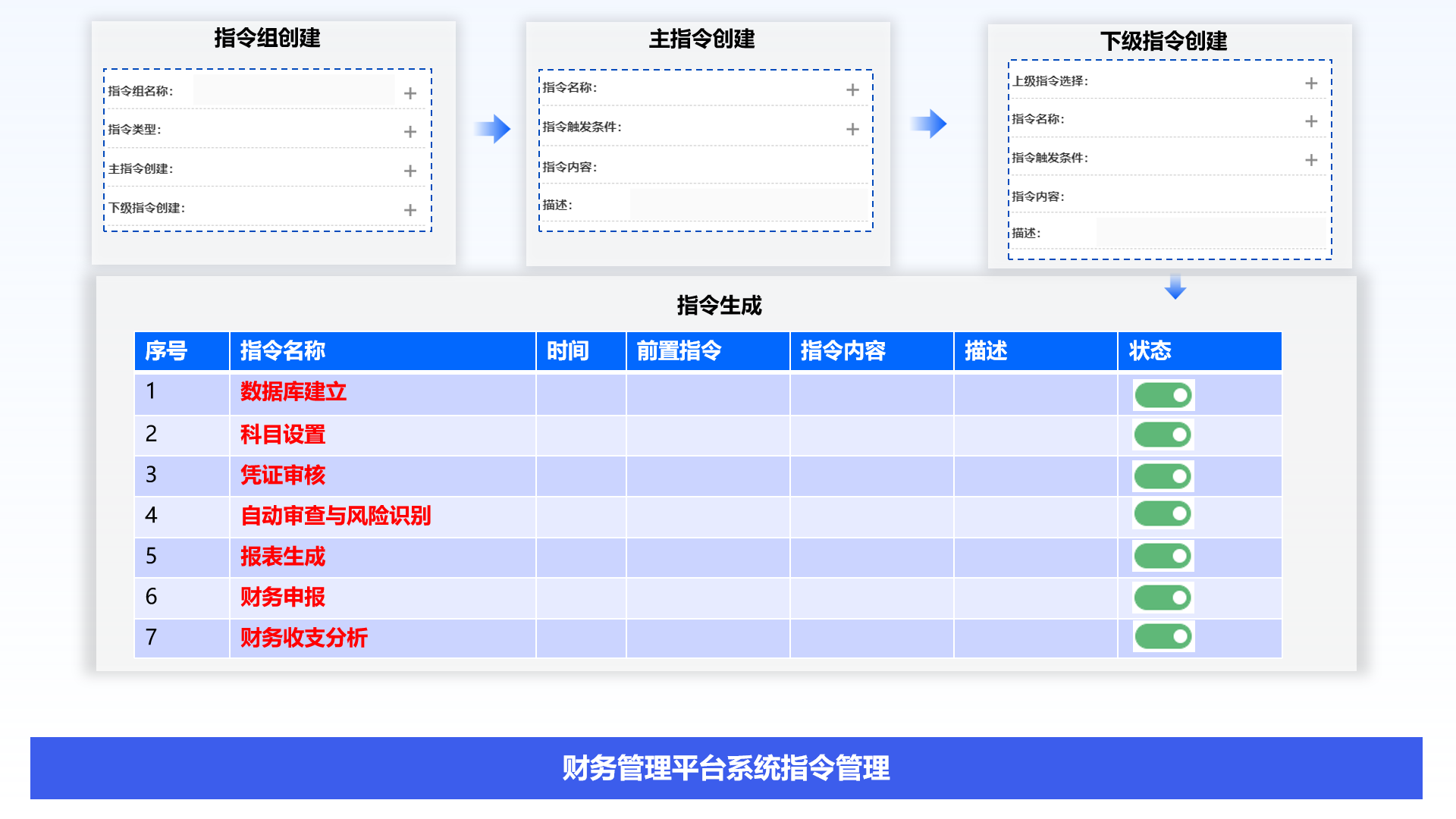
Task: Click plus icon next to 指令类型
Action: (410, 132)
